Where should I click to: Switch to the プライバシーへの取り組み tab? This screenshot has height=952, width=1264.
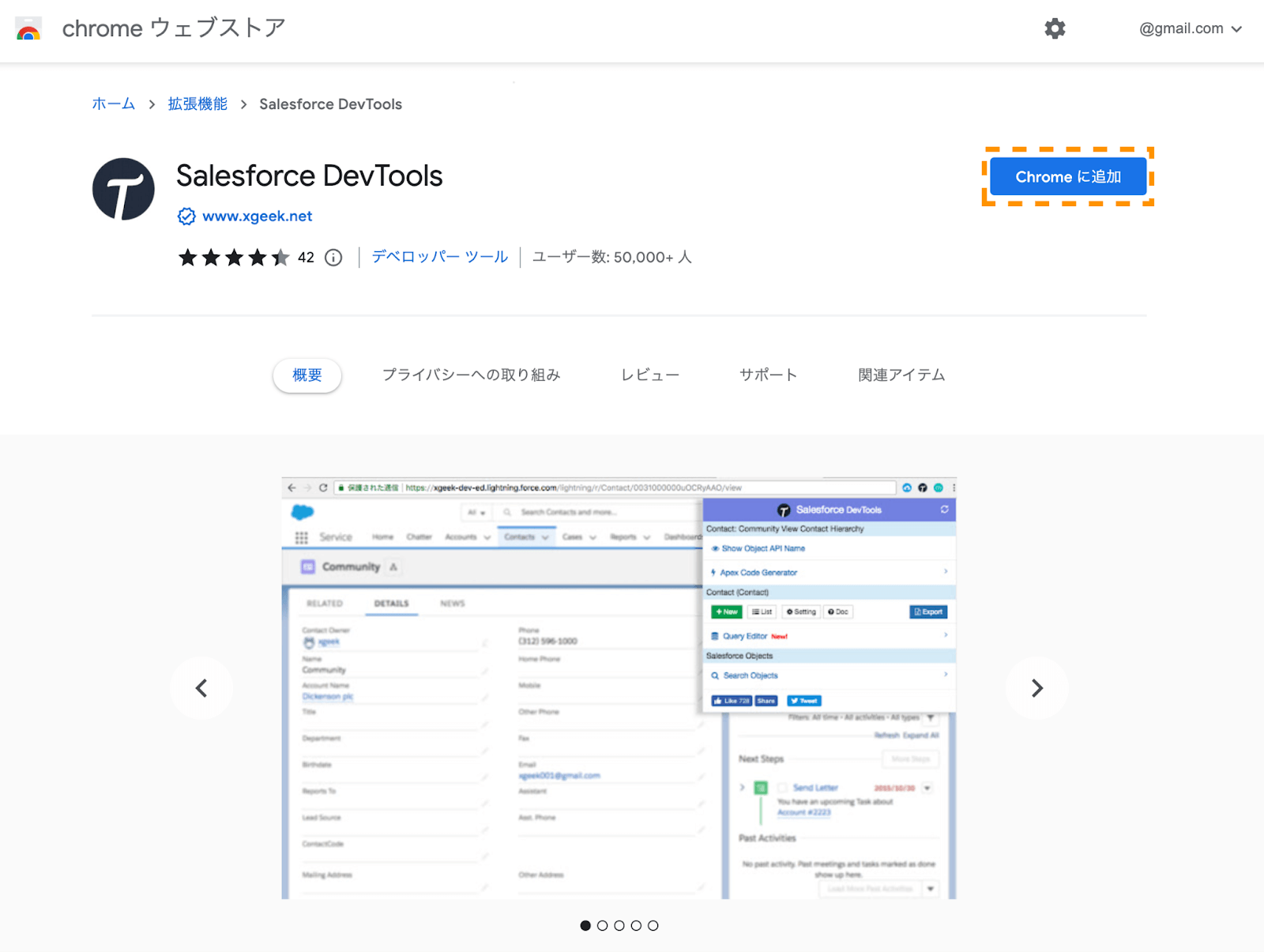[x=472, y=375]
